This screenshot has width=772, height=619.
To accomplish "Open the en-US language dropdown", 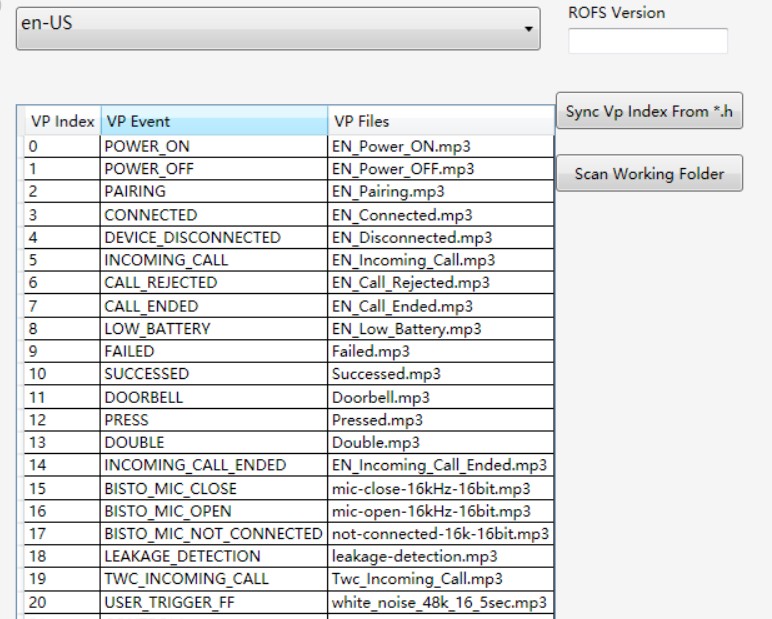I will (x=278, y=27).
